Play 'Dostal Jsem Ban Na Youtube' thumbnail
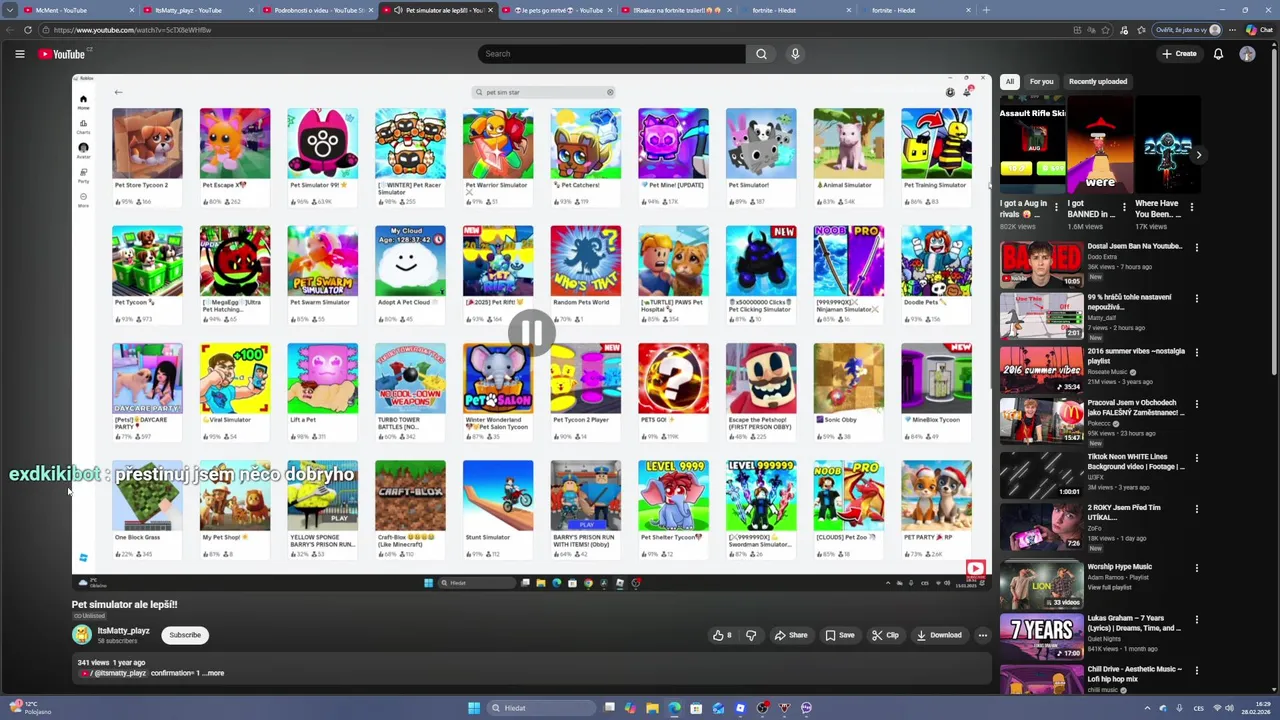This screenshot has width=1280, height=720. pos(1041,264)
